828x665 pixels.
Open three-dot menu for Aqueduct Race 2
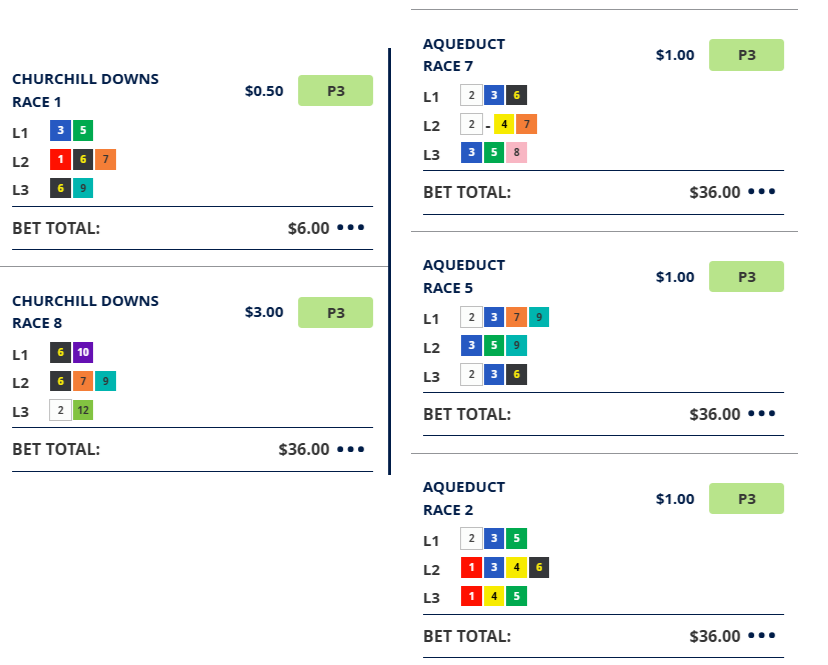pyautogui.click(x=762, y=636)
